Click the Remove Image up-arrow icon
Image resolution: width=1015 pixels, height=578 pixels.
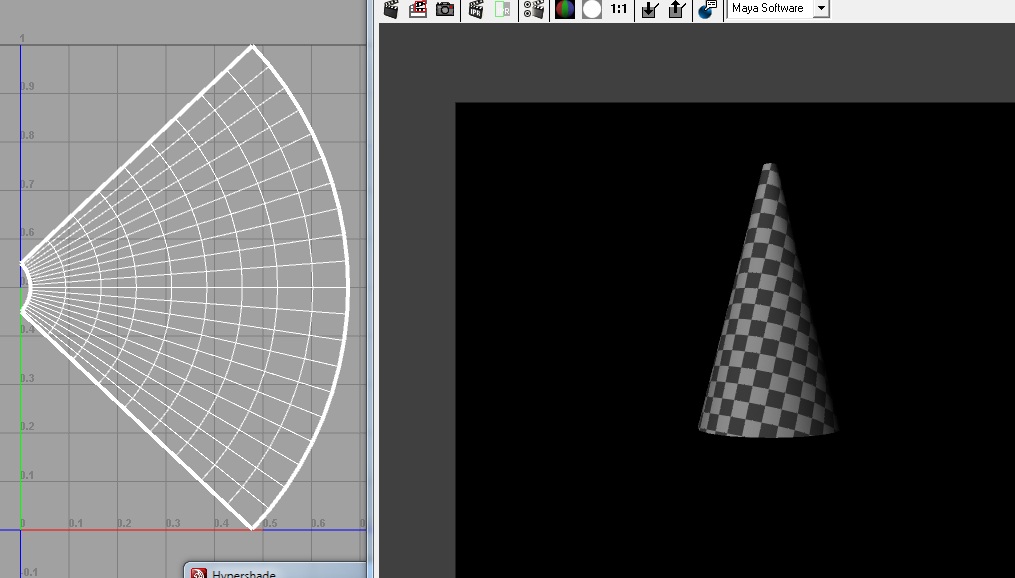[676, 9]
